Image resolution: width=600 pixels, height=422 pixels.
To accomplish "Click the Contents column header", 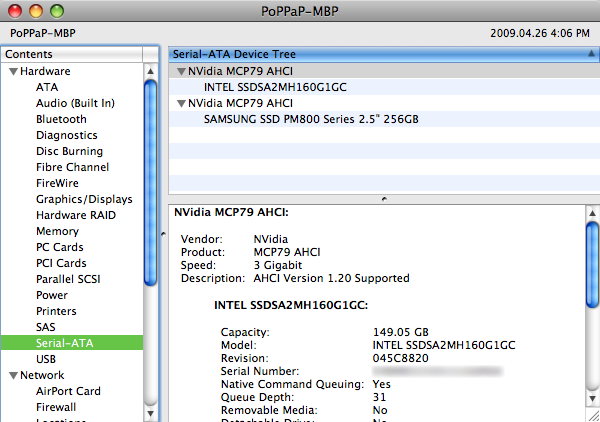I will (x=72, y=54).
